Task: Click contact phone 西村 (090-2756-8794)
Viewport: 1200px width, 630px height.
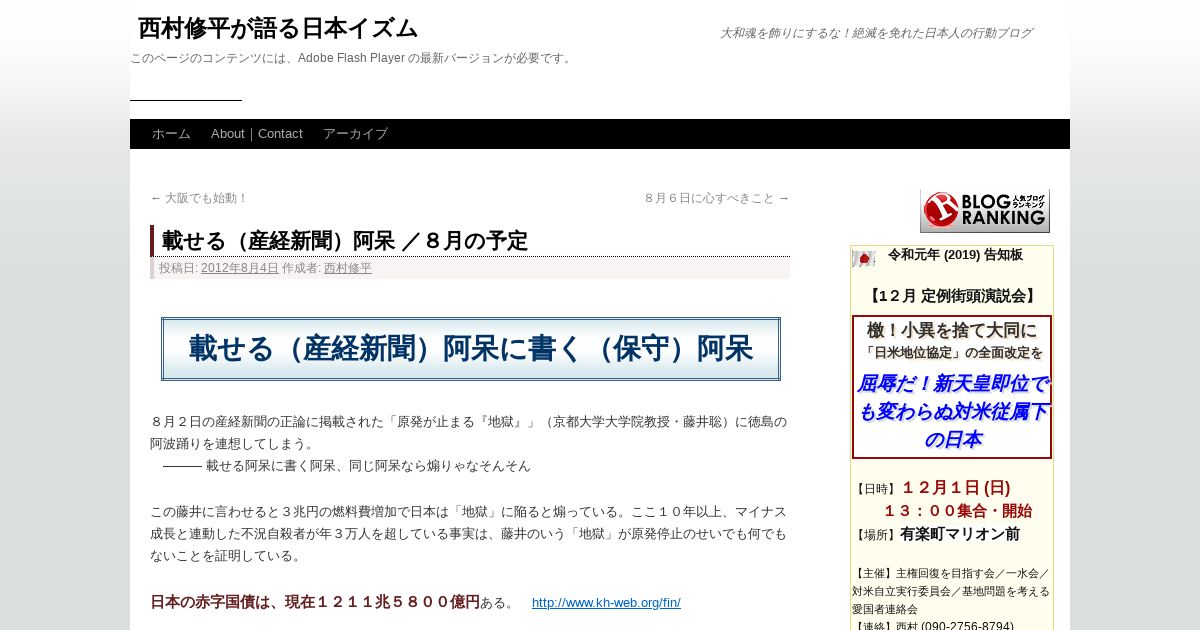Action: coord(955,626)
